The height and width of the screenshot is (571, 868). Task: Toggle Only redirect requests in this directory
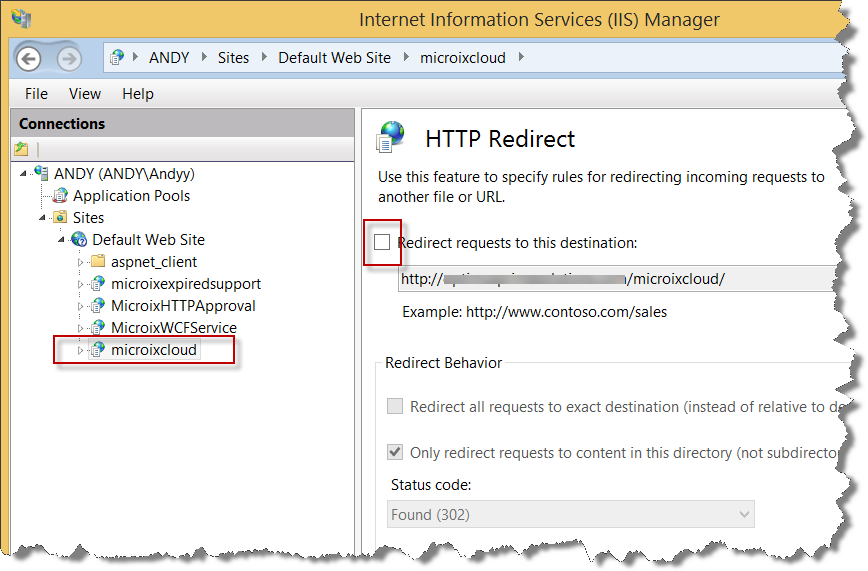(395, 453)
